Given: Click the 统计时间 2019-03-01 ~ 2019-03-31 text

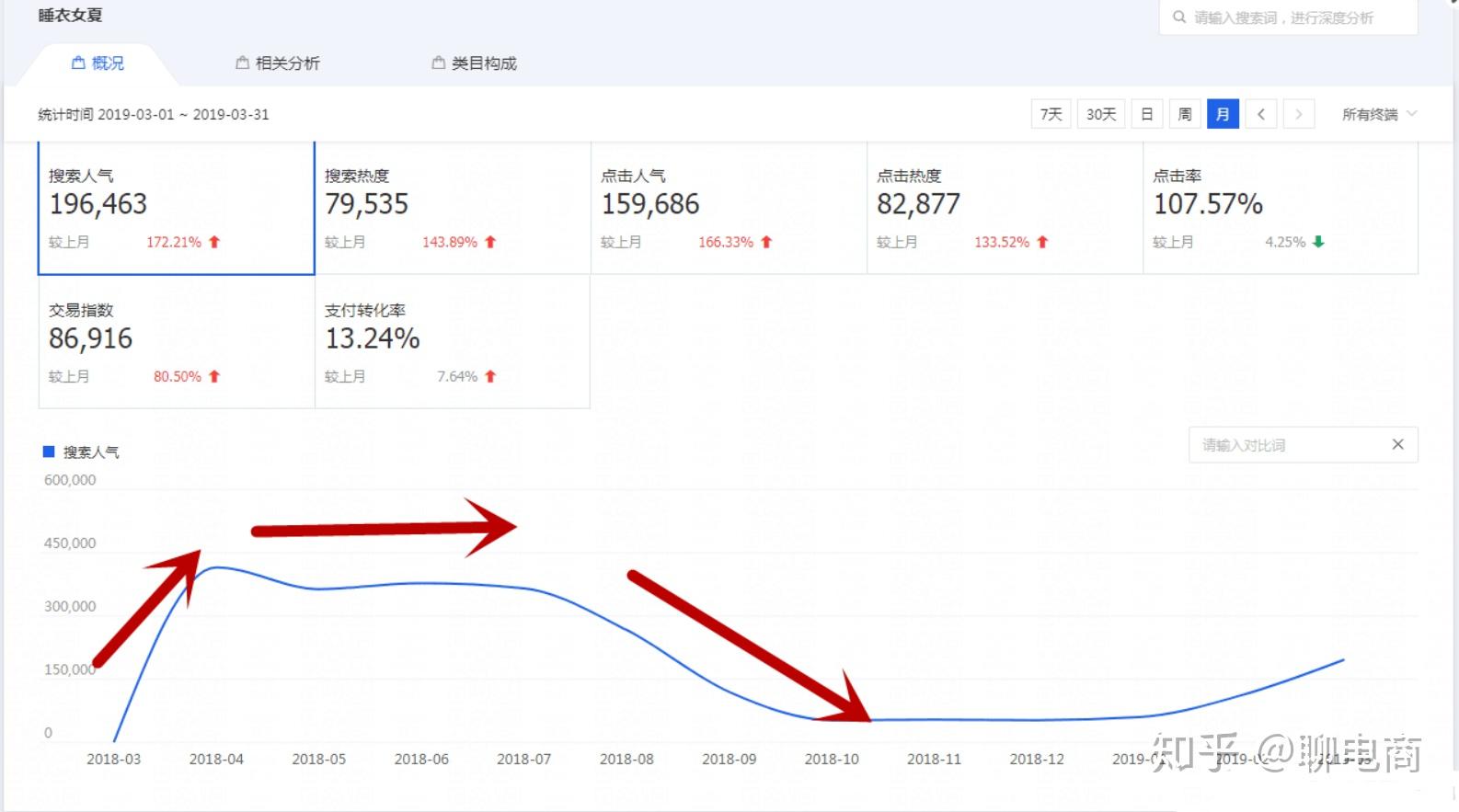Looking at the screenshot, I should (x=154, y=115).
